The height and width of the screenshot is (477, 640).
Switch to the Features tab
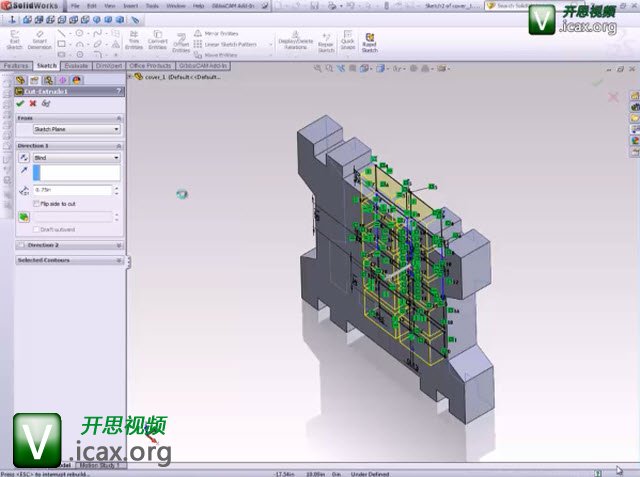[16, 66]
